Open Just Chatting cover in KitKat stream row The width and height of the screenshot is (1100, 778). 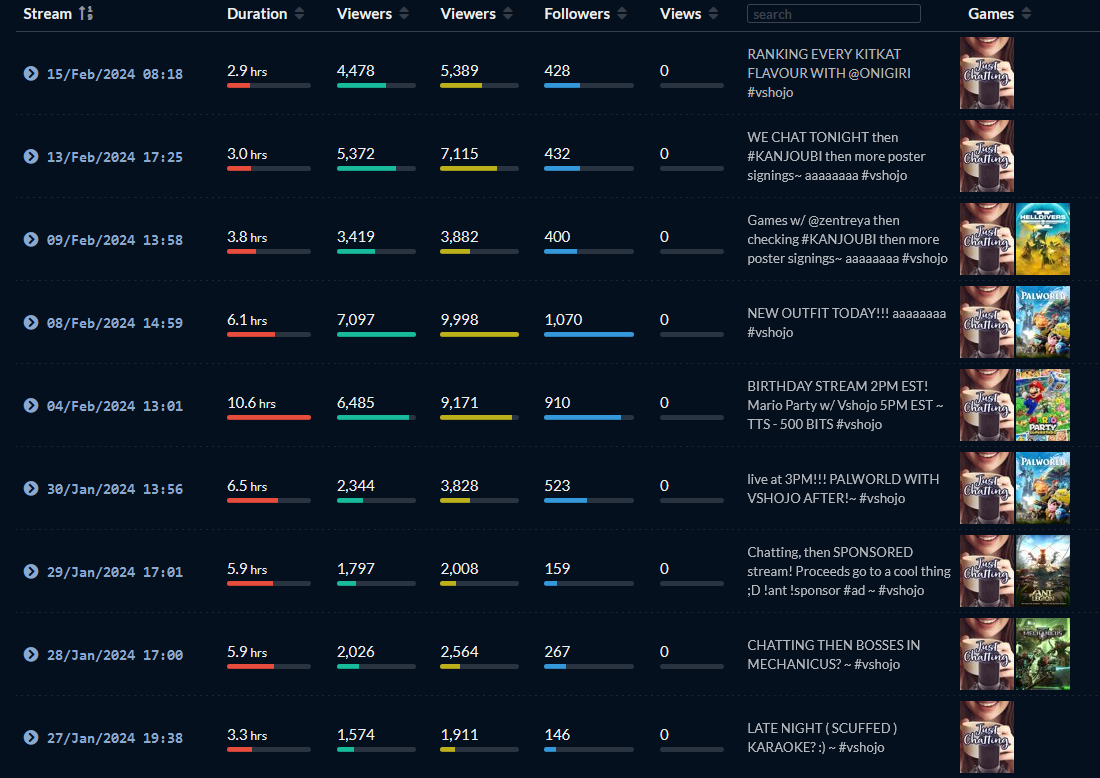[986, 73]
